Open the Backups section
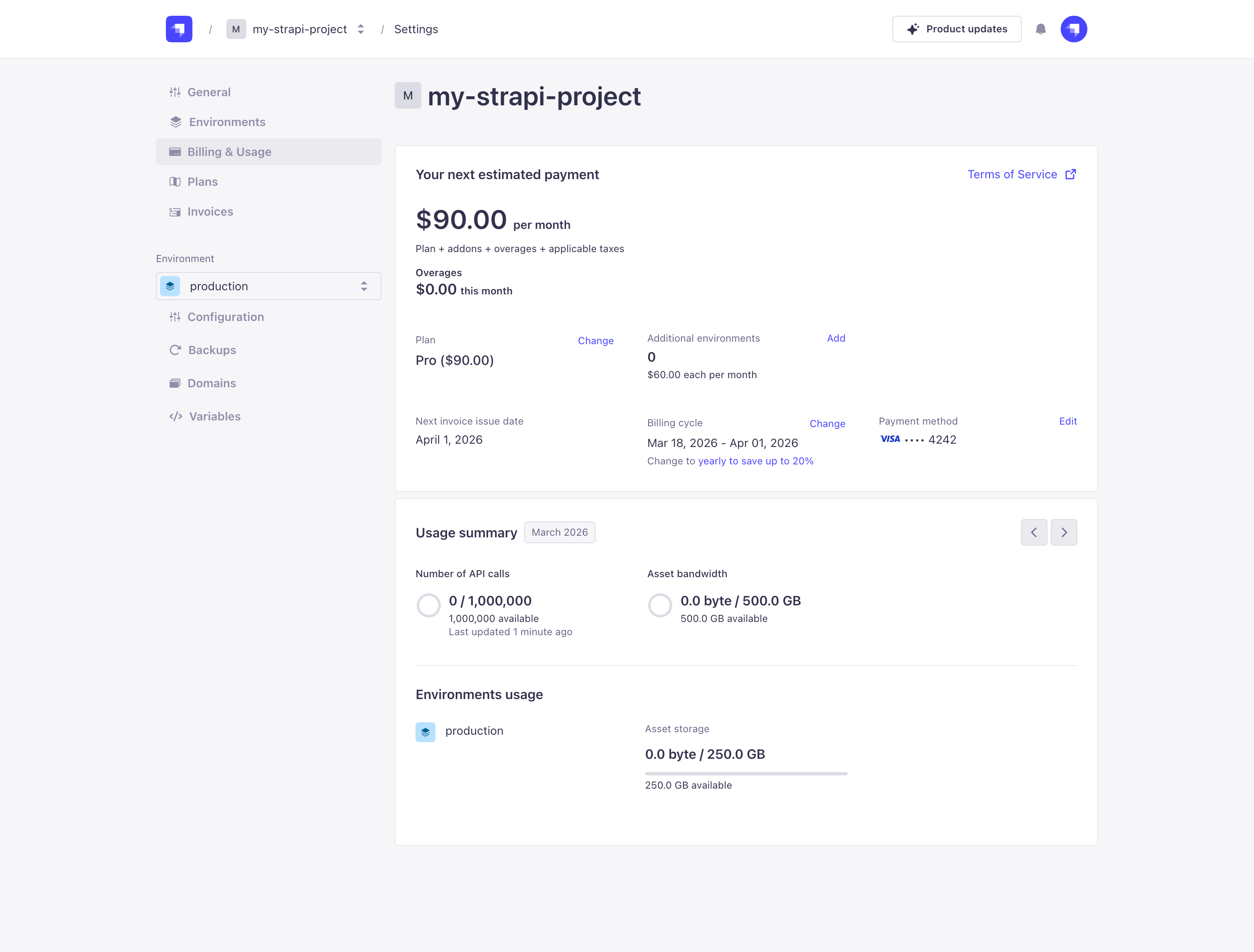This screenshot has height=952, width=1254. (212, 350)
